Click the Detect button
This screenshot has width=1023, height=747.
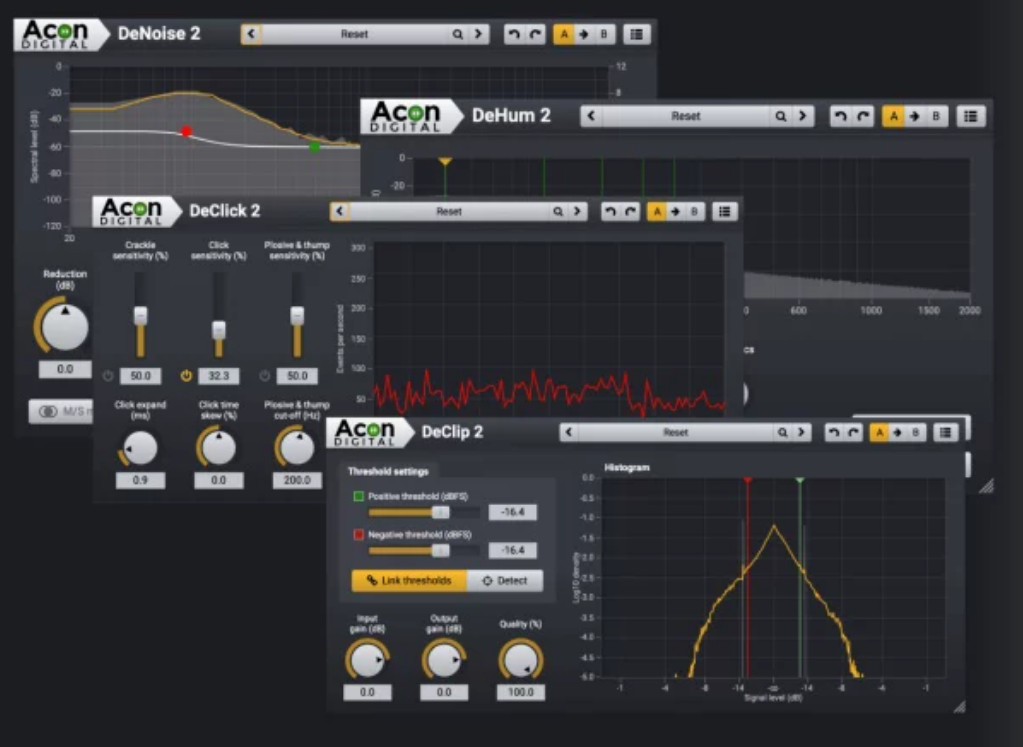click(505, 581)
